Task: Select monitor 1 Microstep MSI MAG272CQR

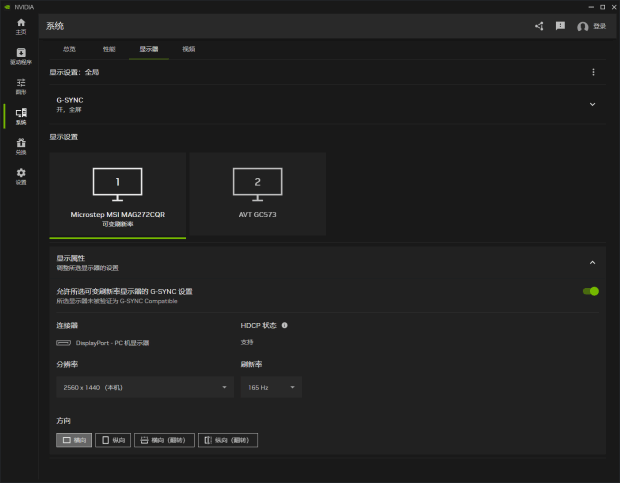Action: coord(118,195)
